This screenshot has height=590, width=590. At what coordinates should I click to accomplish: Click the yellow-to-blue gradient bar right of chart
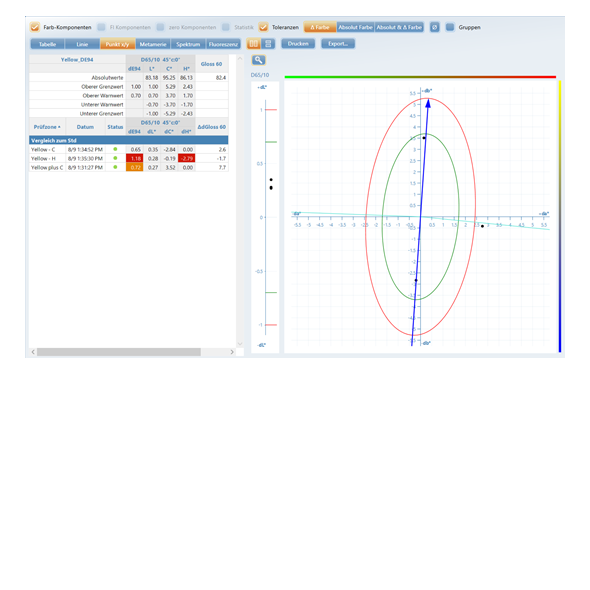coord(560,216)
